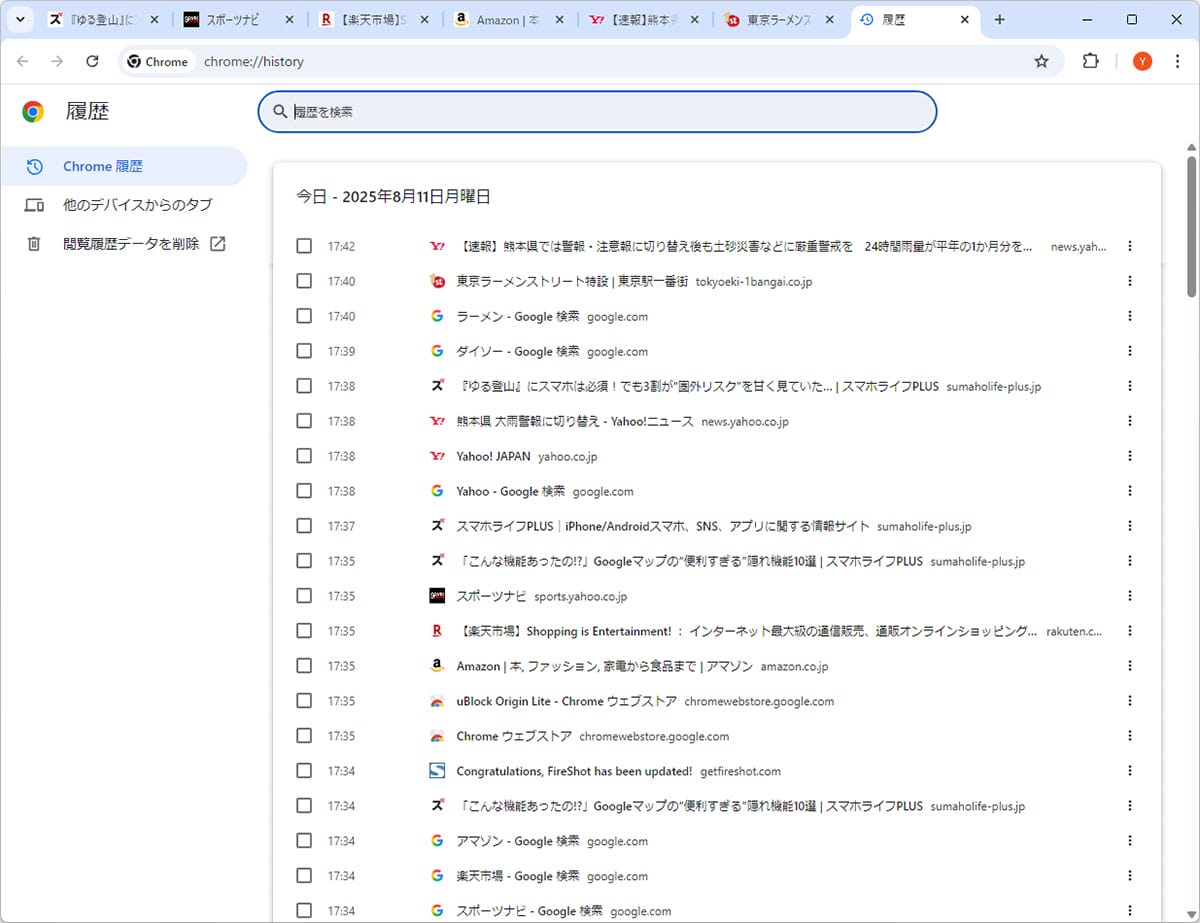Open more actions for Amazon entry
Viewport: 1200px width, 923px height.
point(1130,666)
